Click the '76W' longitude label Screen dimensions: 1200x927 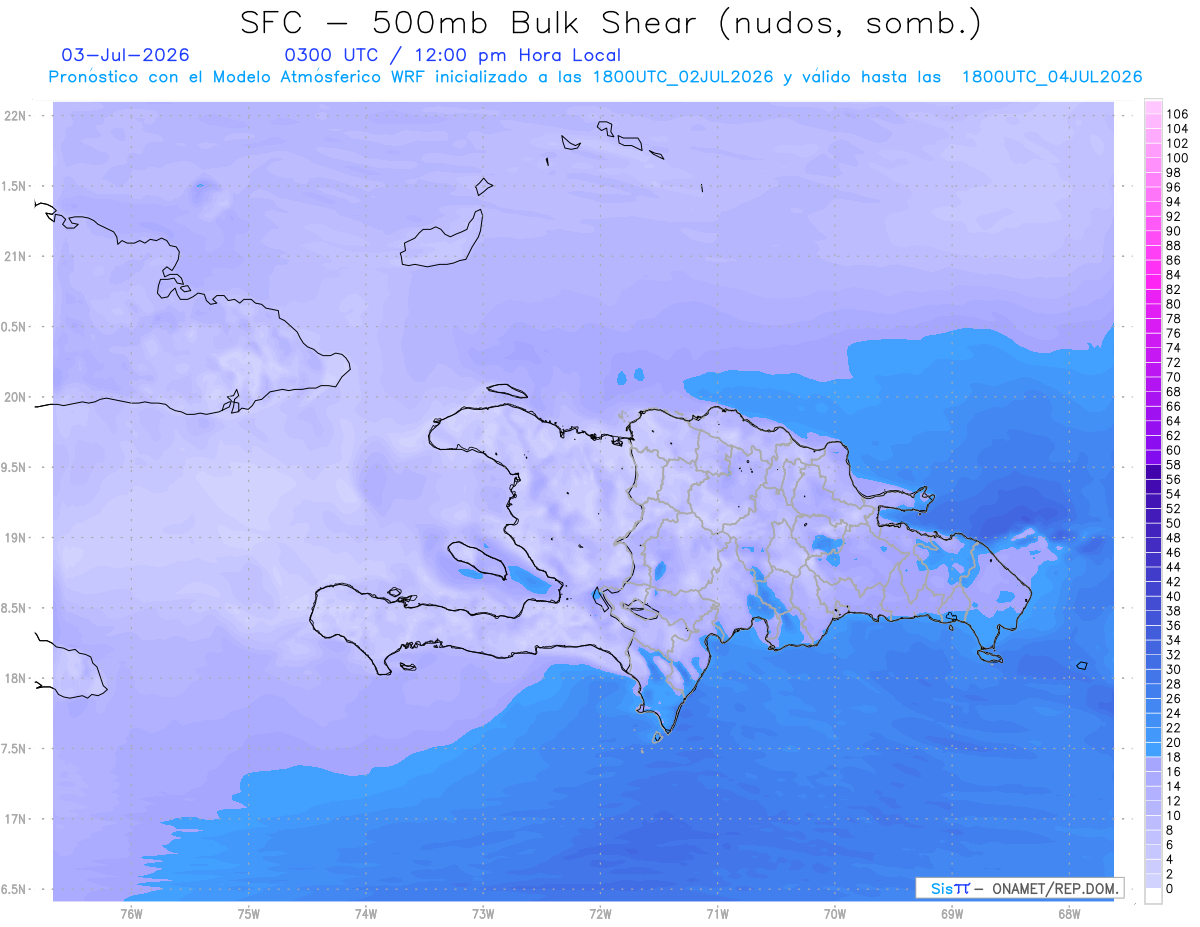[x=131, y=914]
